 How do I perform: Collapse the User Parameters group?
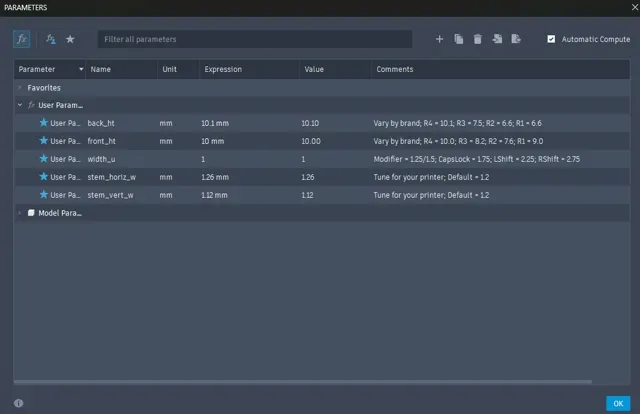(x=20, y=105)
